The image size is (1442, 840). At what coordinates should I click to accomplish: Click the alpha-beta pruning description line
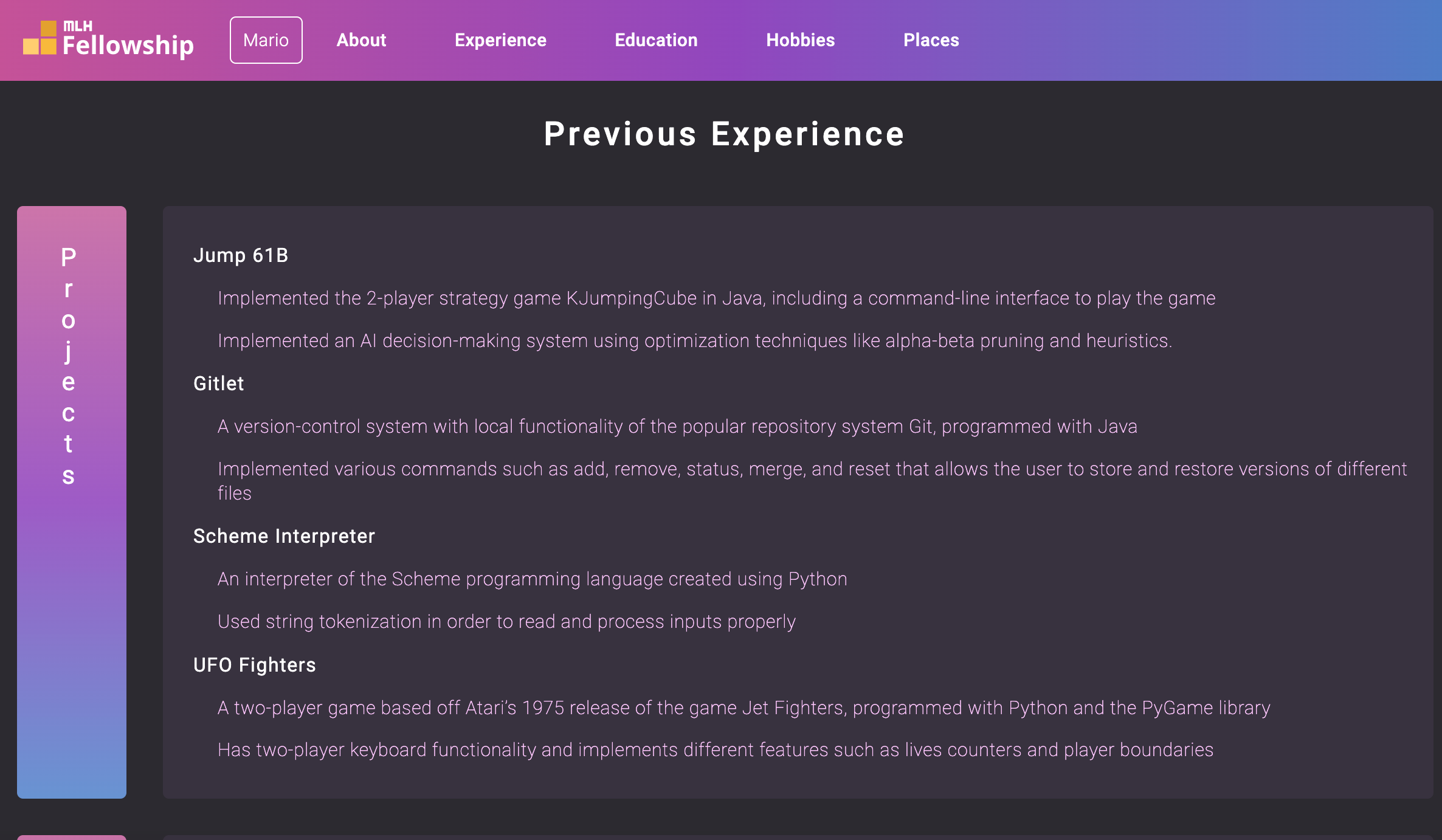tap(694, 341)
